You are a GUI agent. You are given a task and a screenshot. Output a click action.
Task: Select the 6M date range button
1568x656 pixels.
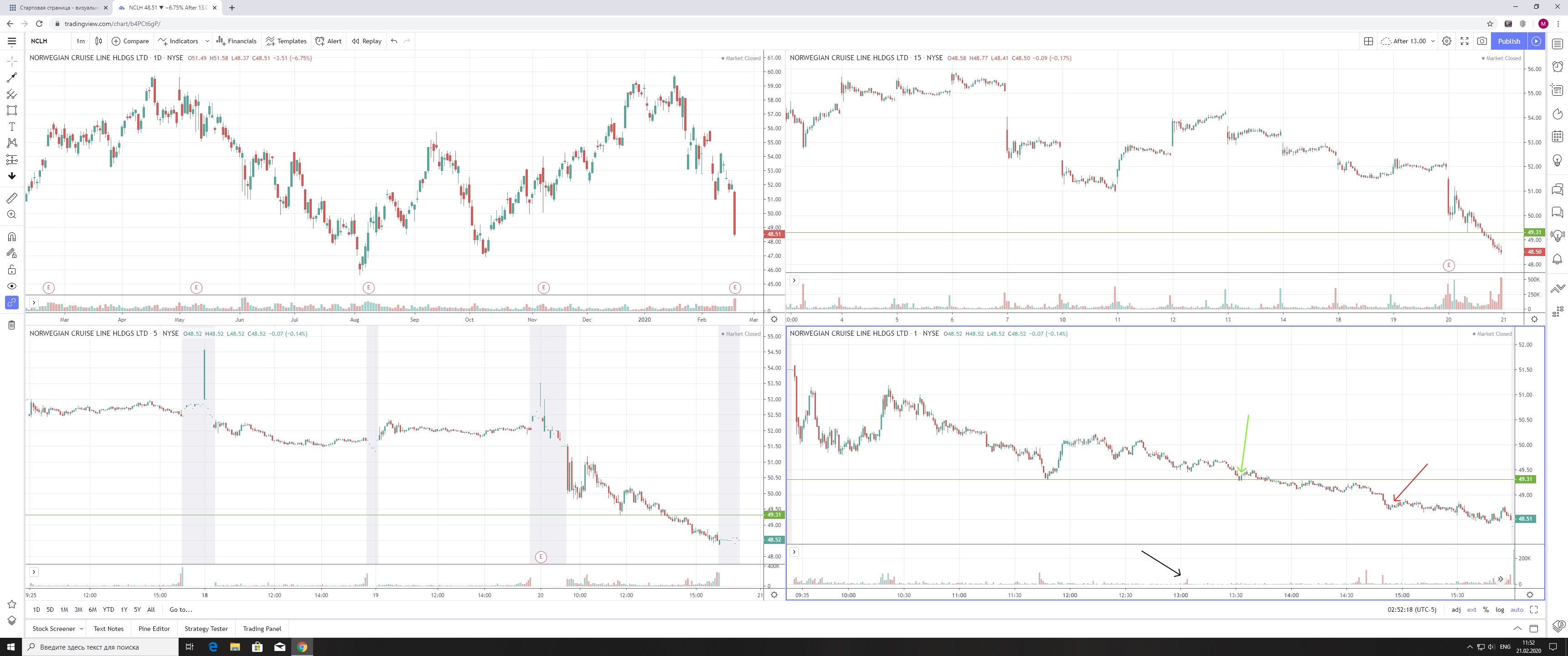click(x=93, y=609)
